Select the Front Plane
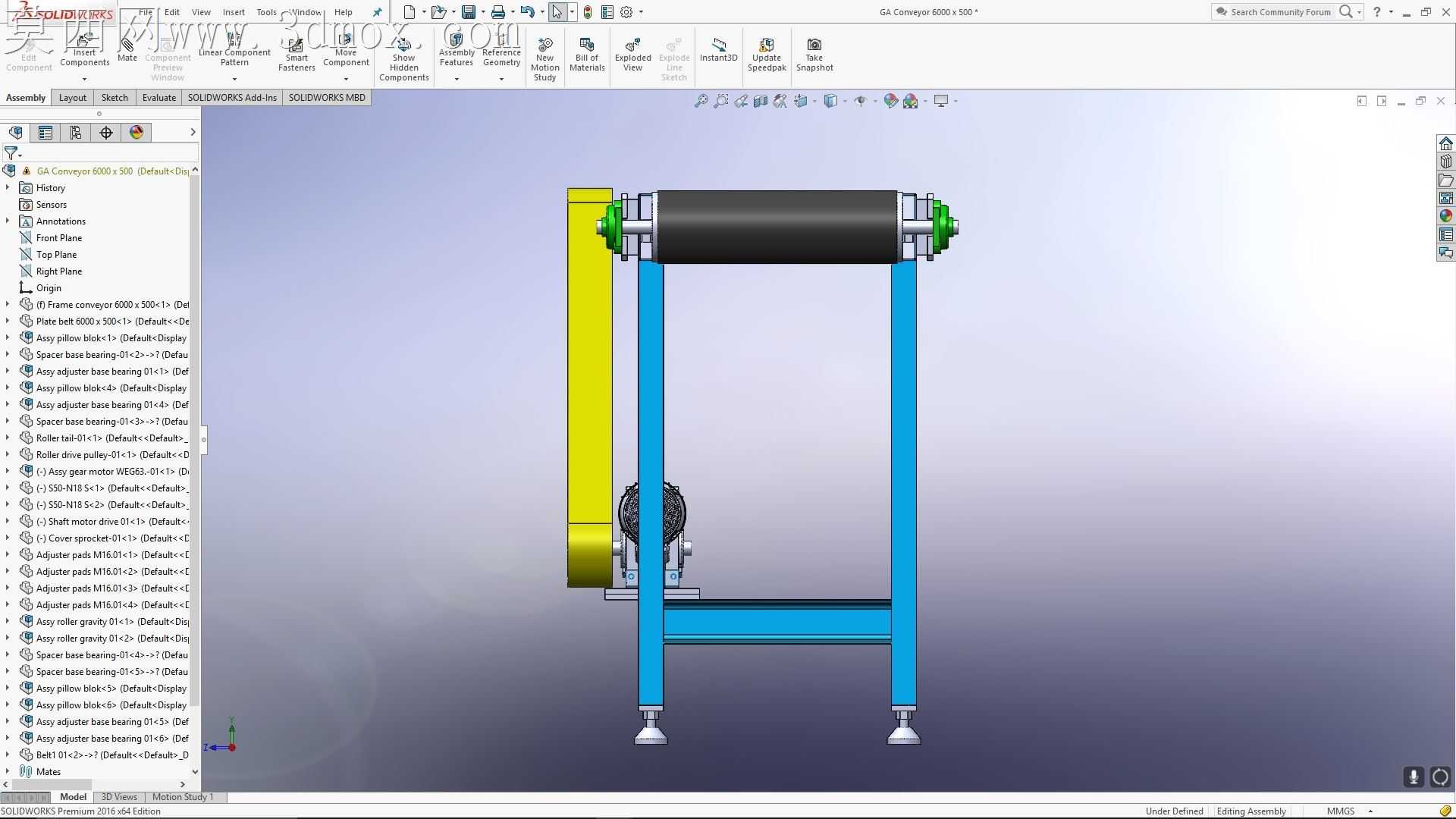 pyautogui.click(x=59, y=237)
